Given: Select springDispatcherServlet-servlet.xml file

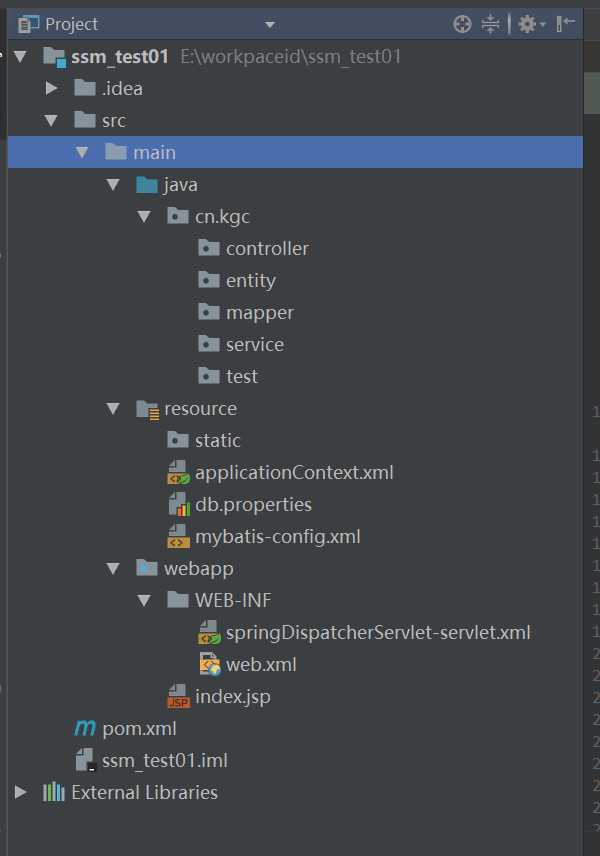Looking at the screenshot, I should [378, 632].
